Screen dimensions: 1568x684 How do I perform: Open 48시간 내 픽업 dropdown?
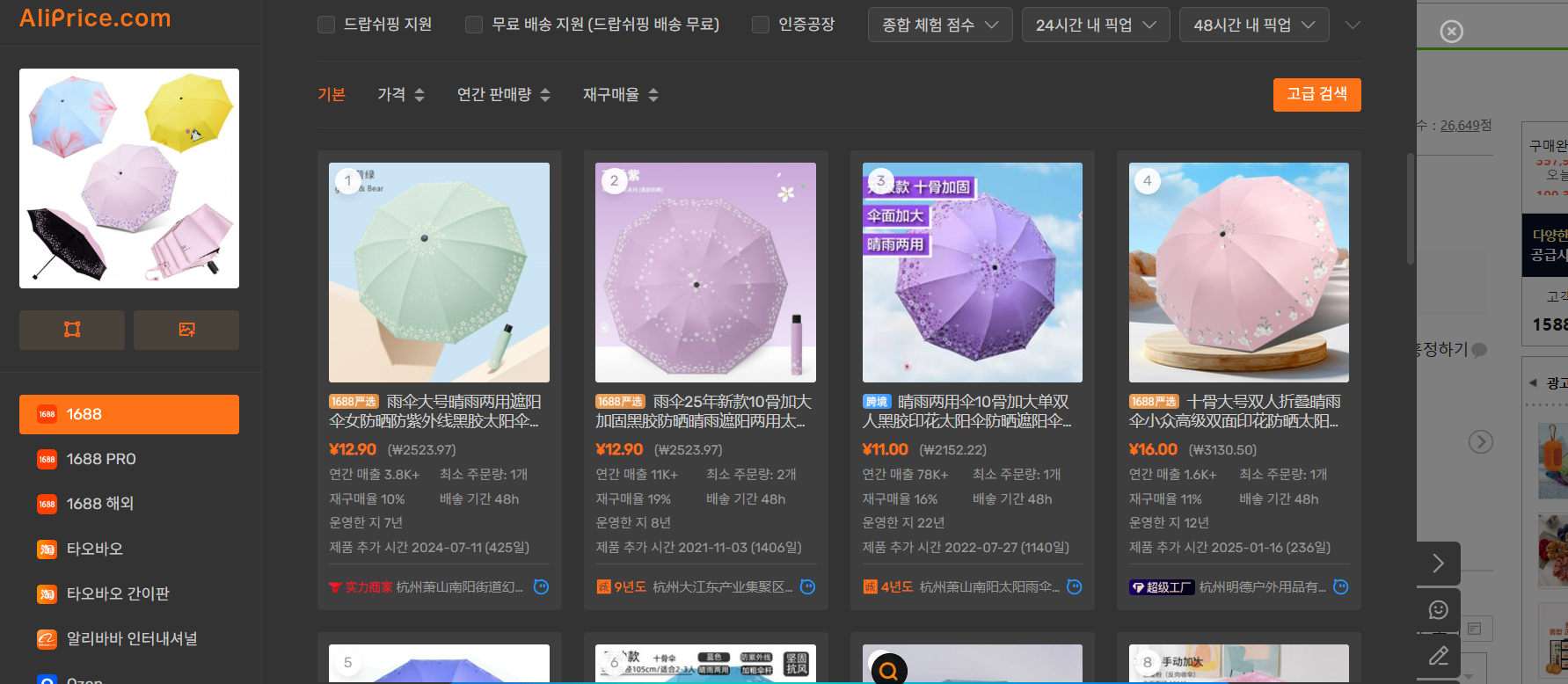(x=1254, y=25)
